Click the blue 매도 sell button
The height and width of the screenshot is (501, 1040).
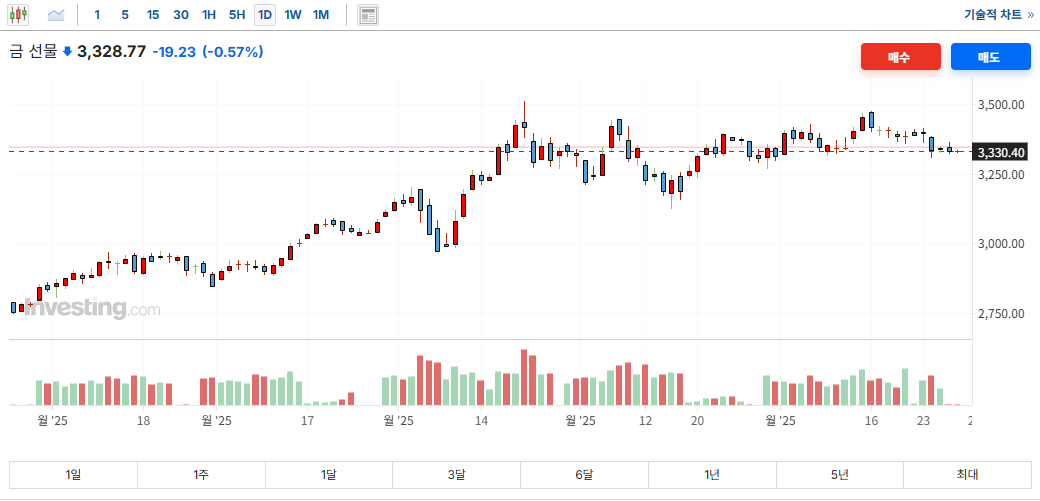click(x=991, y=56)
